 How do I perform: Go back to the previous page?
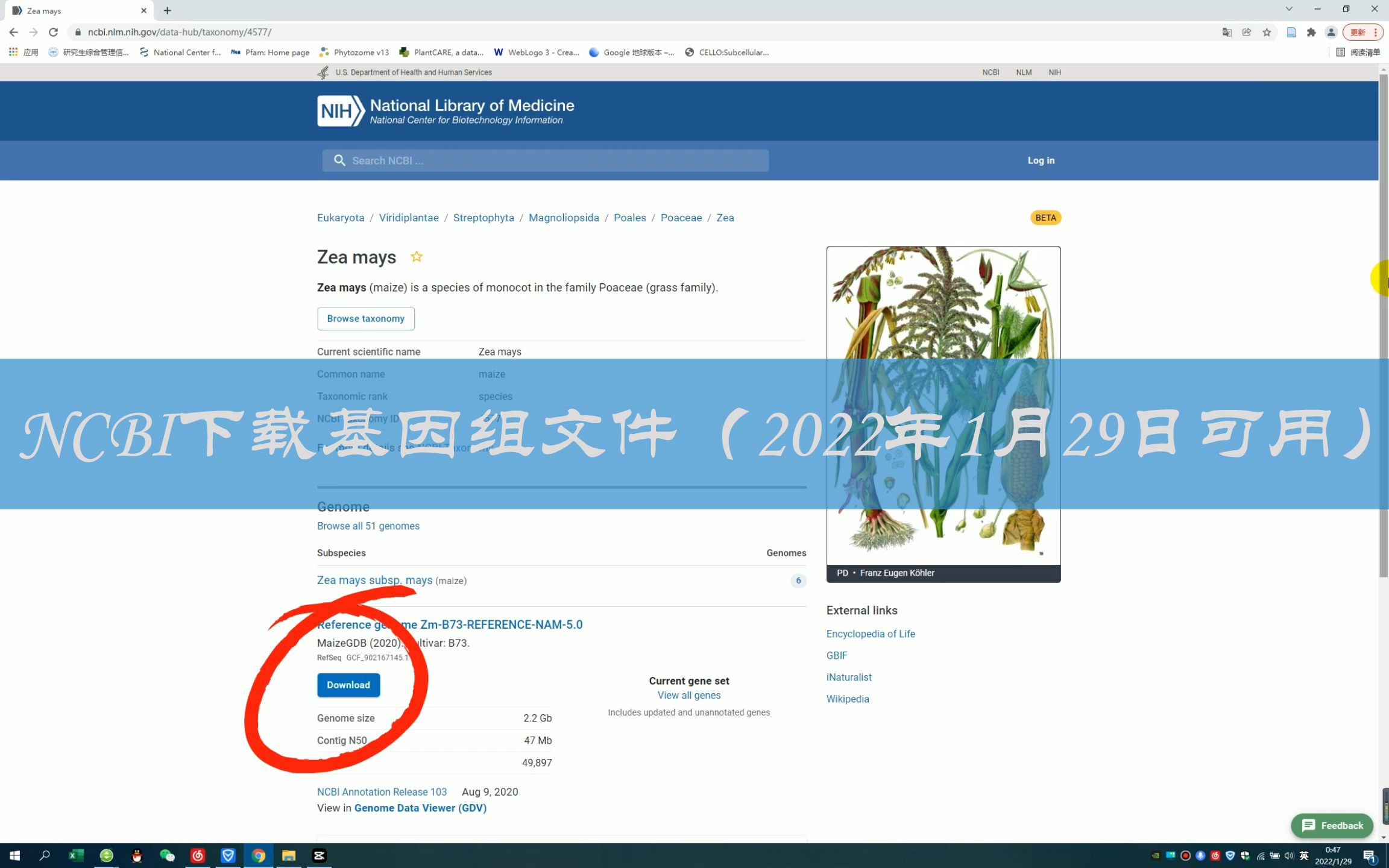(13, 33)
